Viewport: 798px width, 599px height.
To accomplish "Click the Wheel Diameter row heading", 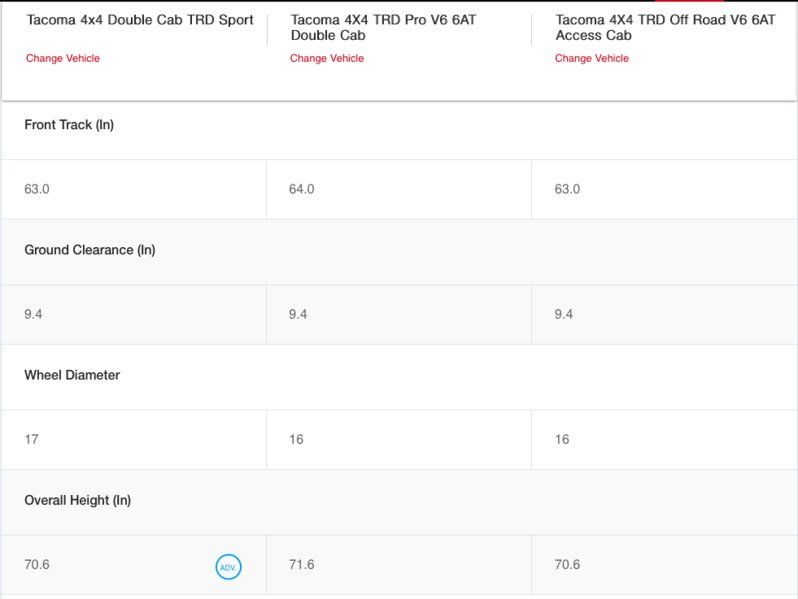I will 72,375.
